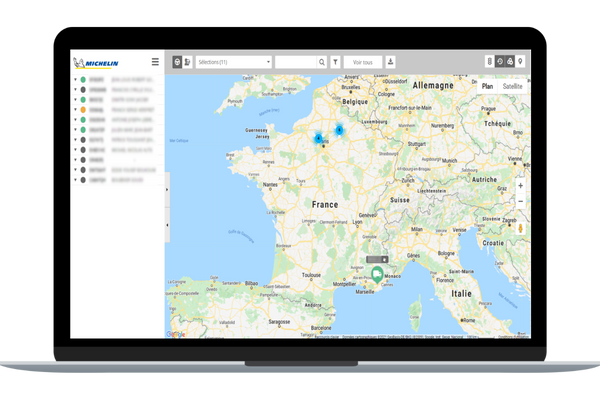
Task: Click the vehicle label above the truck marker
Action: (x=377, y=260)
